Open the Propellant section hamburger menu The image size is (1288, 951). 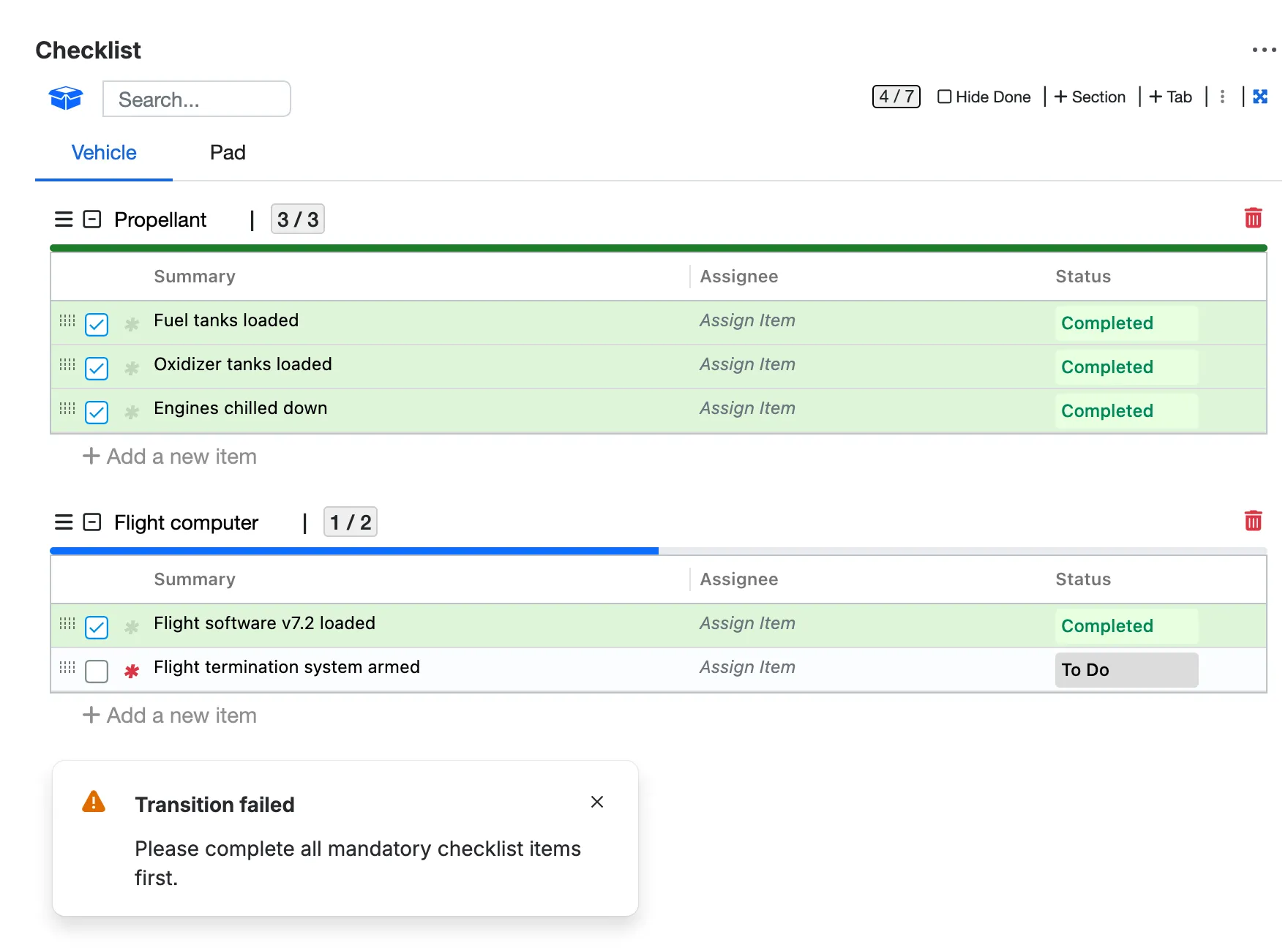(x=64, y=219)
